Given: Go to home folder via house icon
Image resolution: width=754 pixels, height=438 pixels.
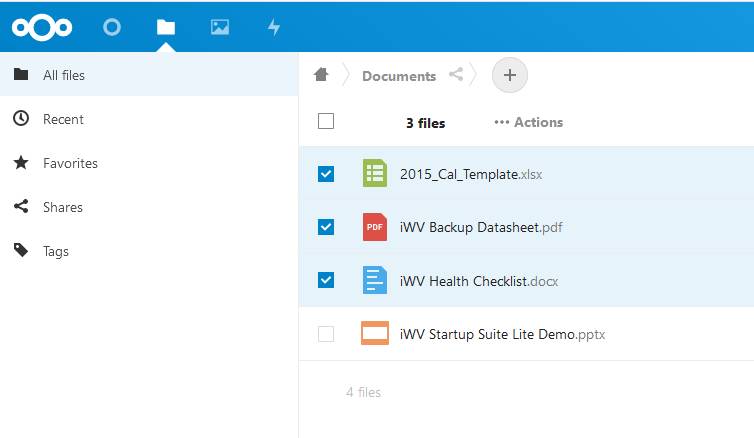Looking at the screenshot, I should coord(321,75).
